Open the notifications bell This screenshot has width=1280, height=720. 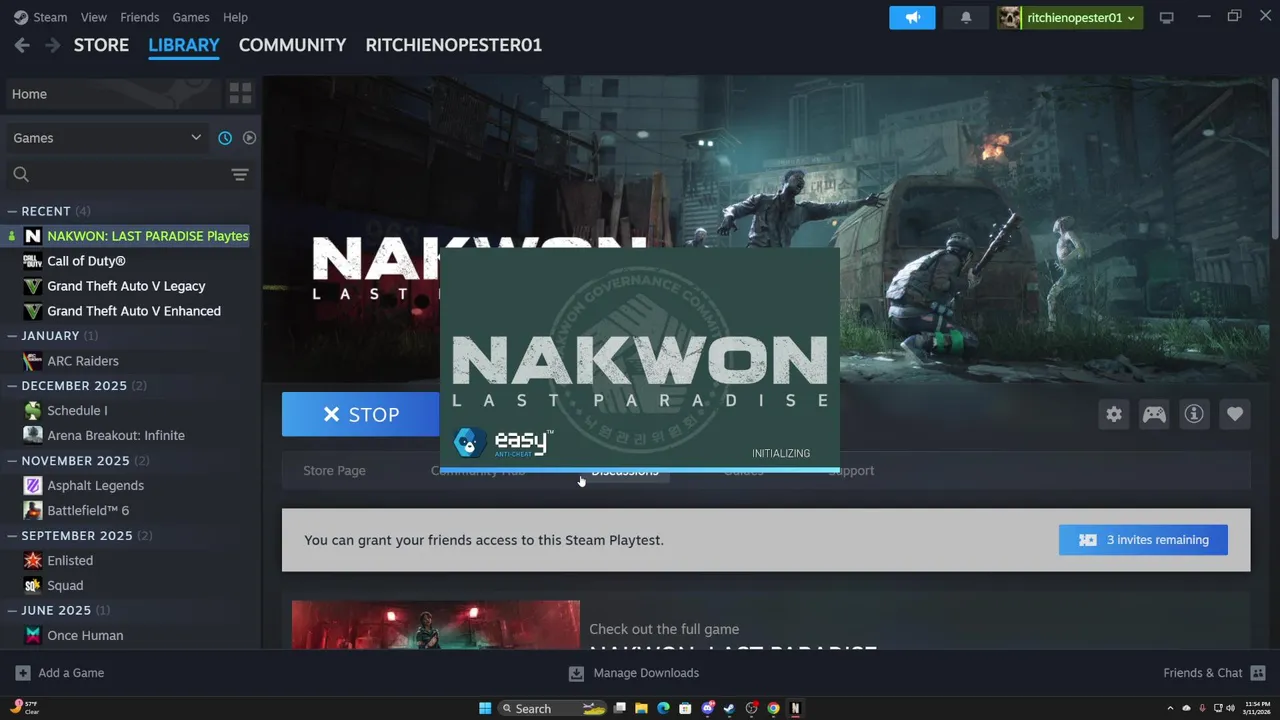click(966, 17)
